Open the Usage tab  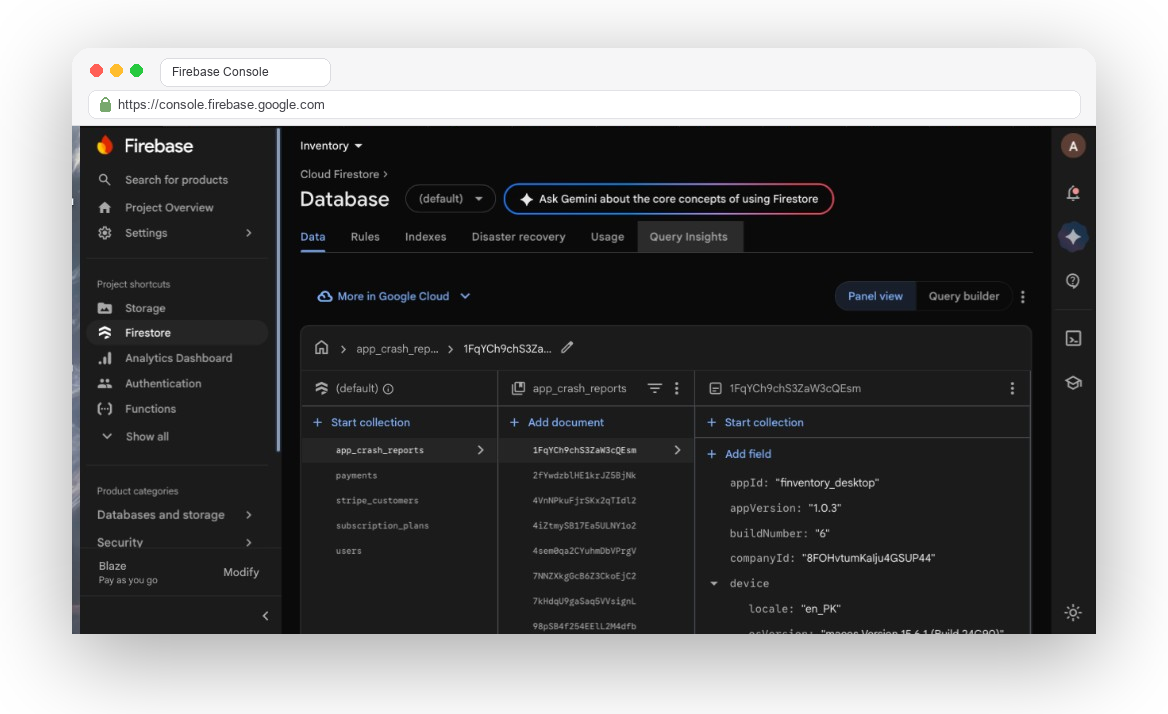pyautogui.click(x=608, y=237)
